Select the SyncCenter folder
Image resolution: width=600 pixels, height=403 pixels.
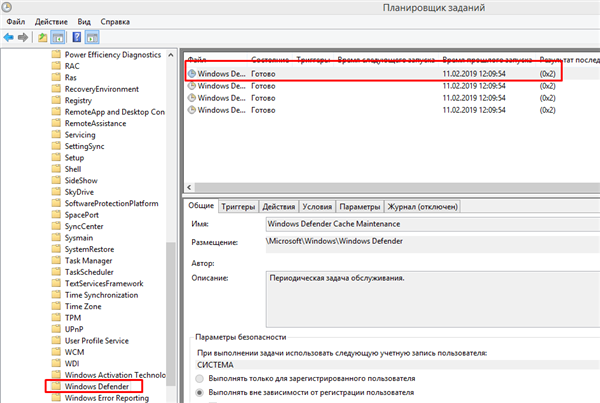pyautogui.click(x=84, y=226)
